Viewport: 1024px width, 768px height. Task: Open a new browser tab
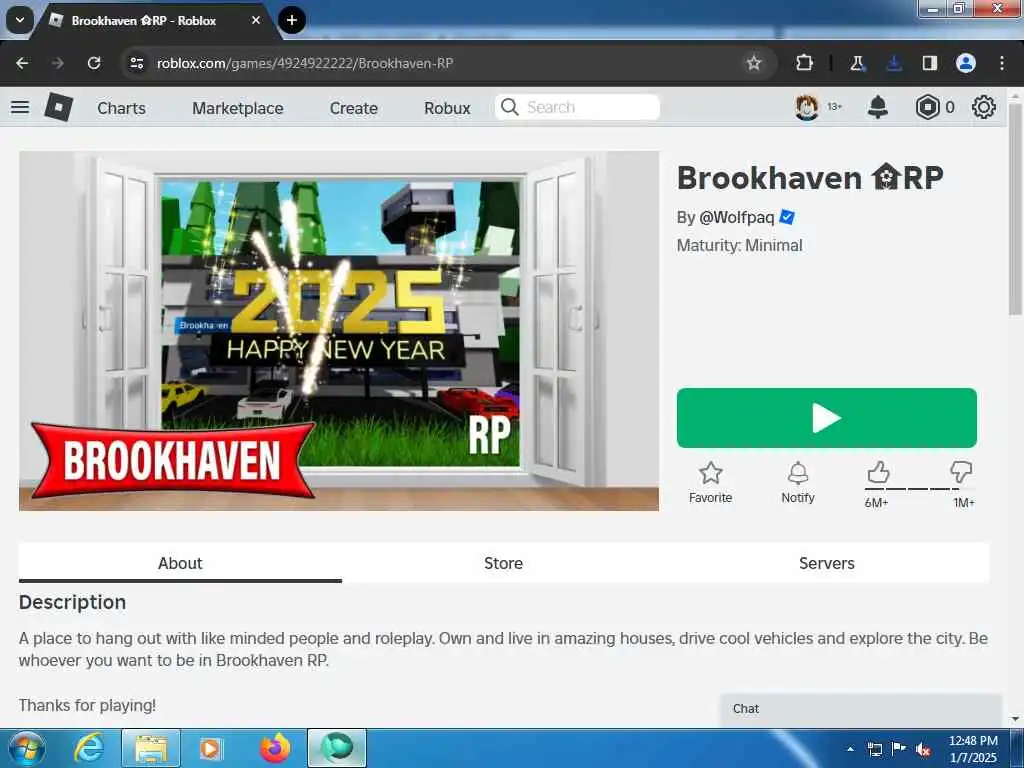tap(292, 20)
